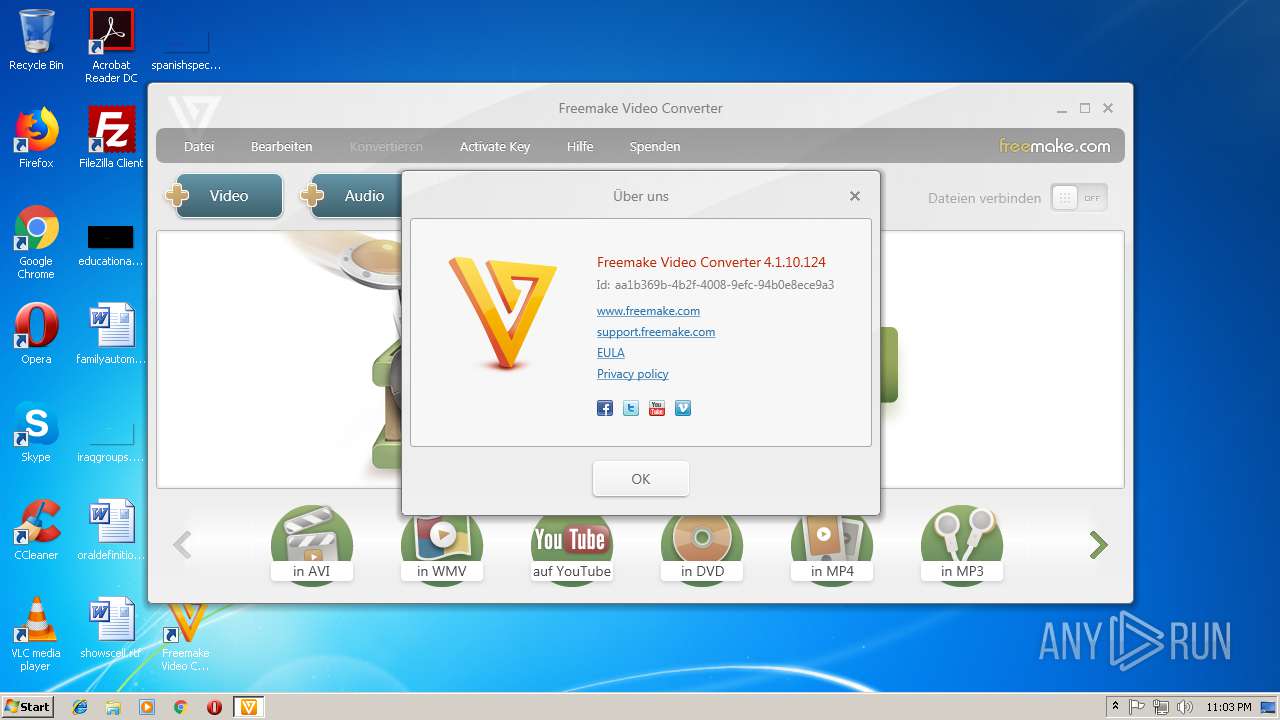Toggle the Dateien verbinden switch

pos(1079,197)
